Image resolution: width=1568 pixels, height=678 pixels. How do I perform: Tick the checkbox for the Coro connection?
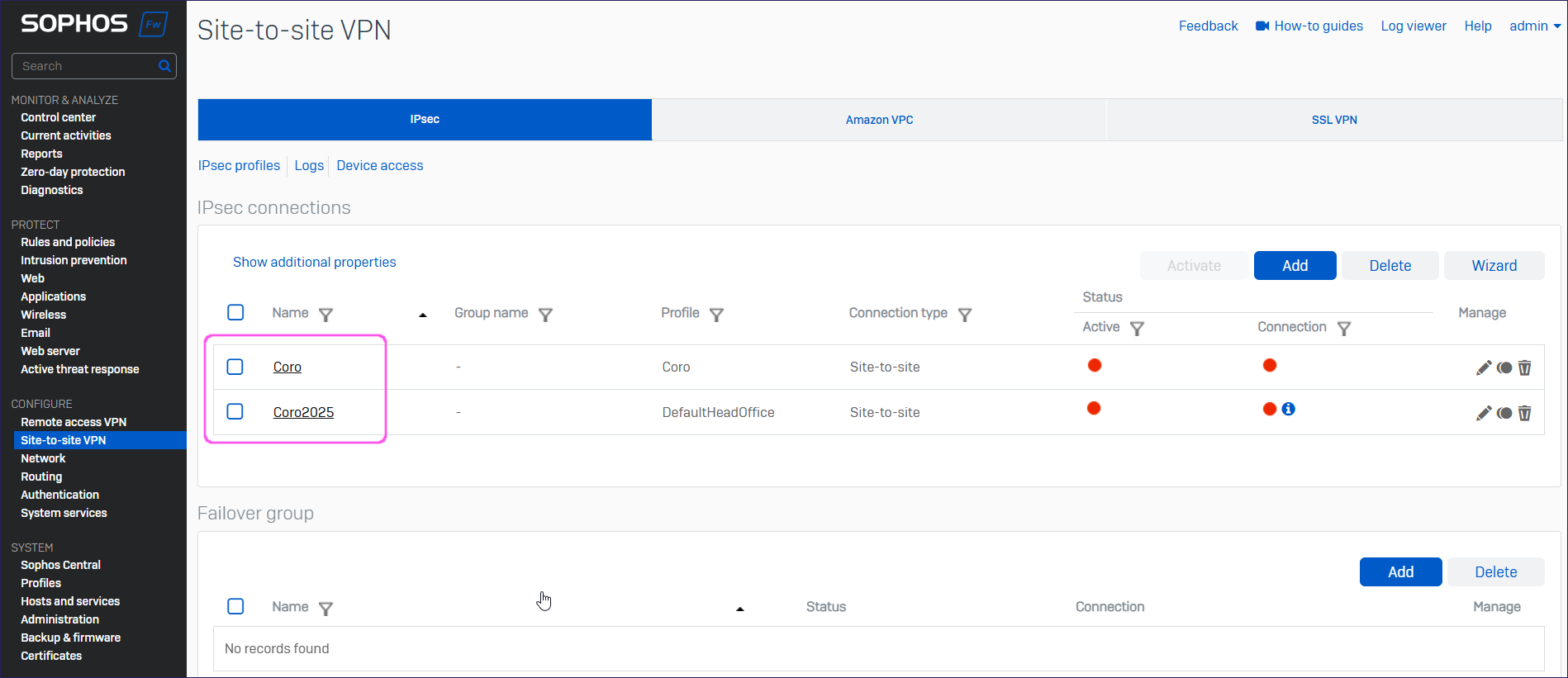click(x=235, y=367)
